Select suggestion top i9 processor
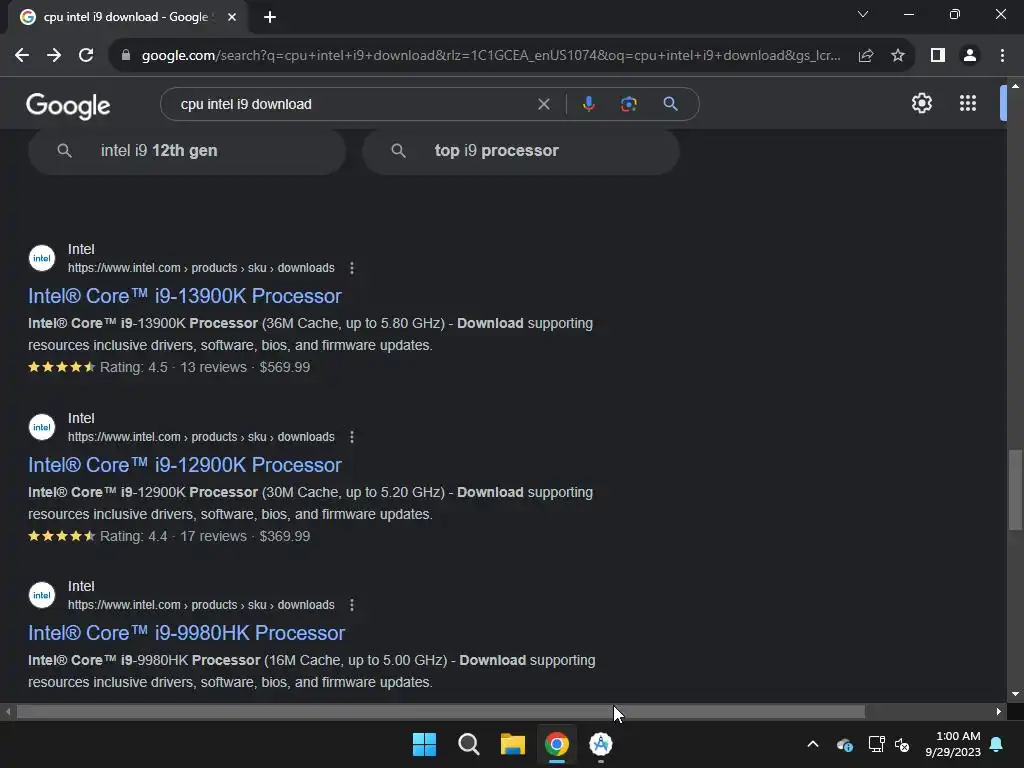The width and height of the screenshot is (1024, 768). pos(520,151)
